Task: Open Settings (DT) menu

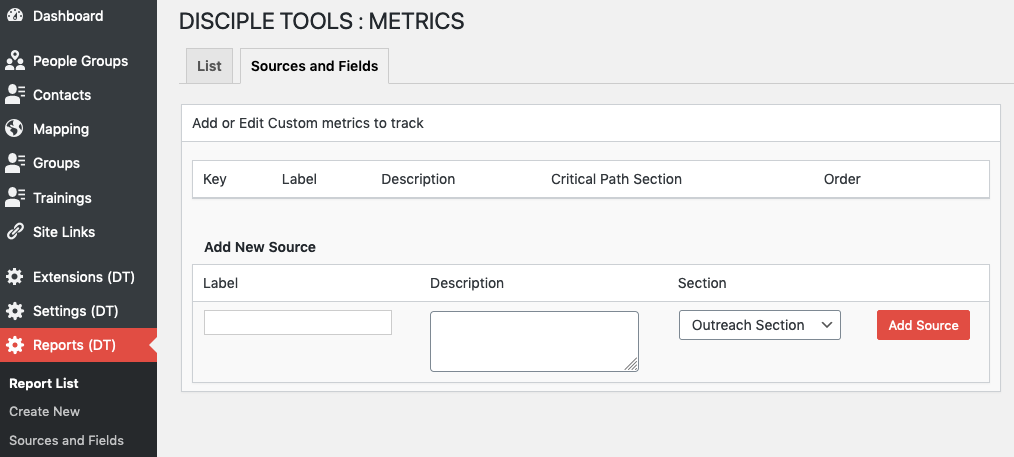Action: 78,311
